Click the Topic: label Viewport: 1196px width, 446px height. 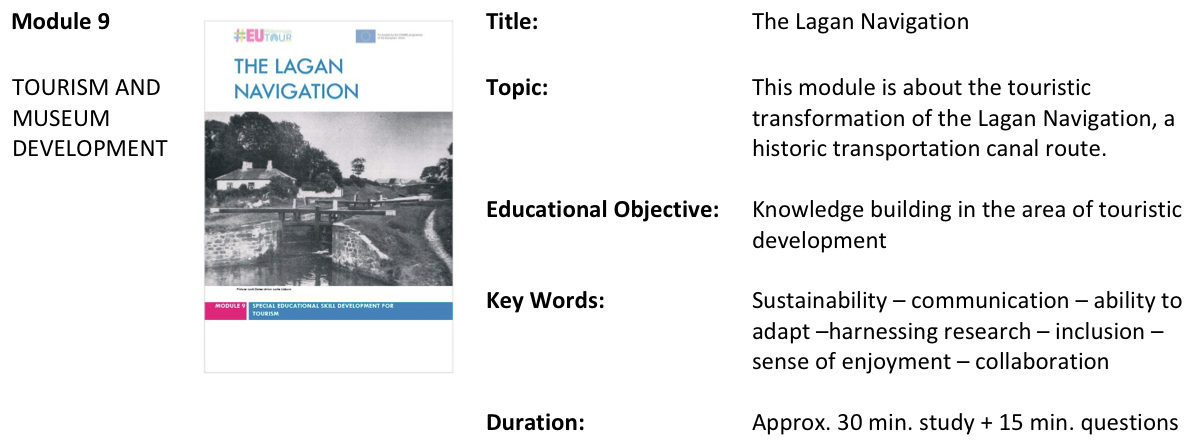[517, 88]
